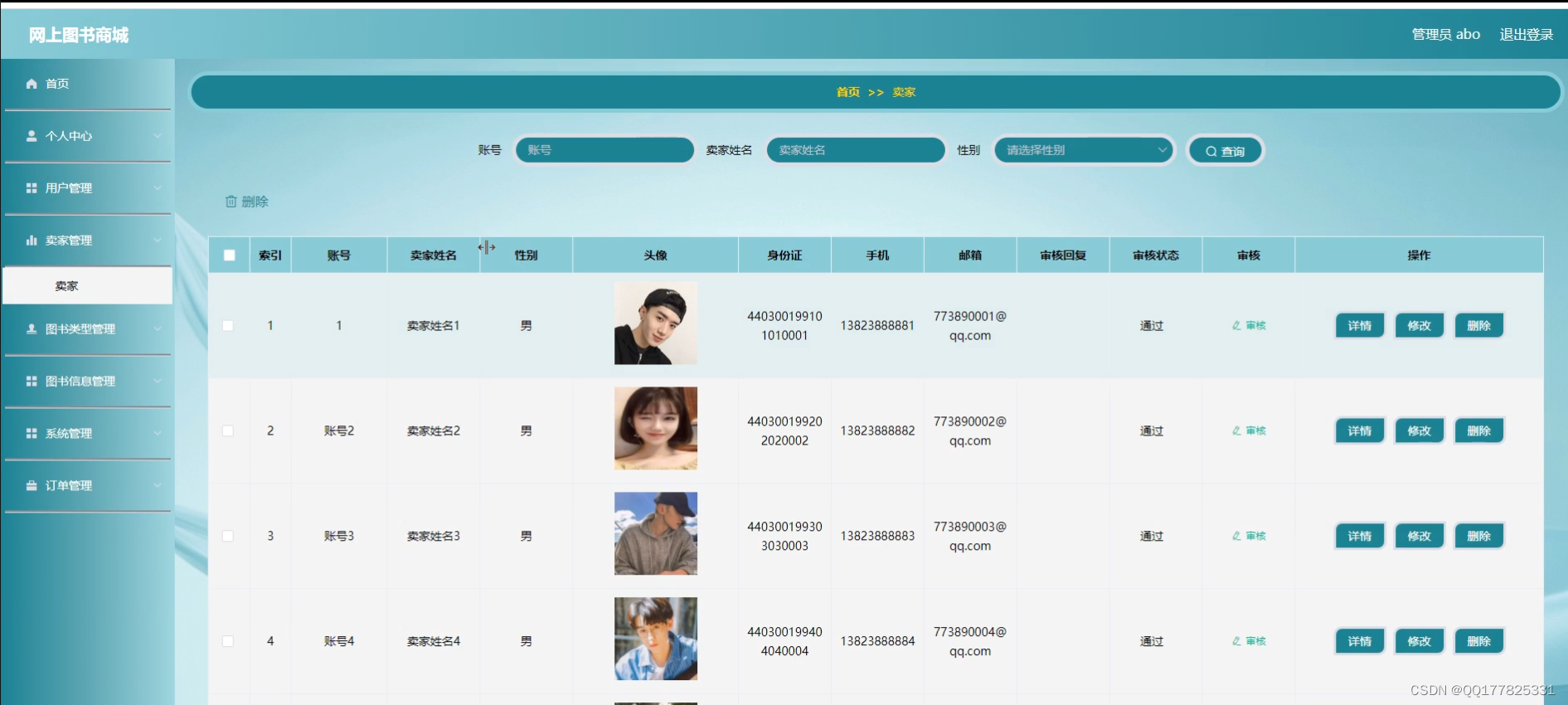Expand 用户管理 using its chevron arrow
The height and width of the screenshot is (705, 1568).
pyautogui.click(x=158, y=188)
